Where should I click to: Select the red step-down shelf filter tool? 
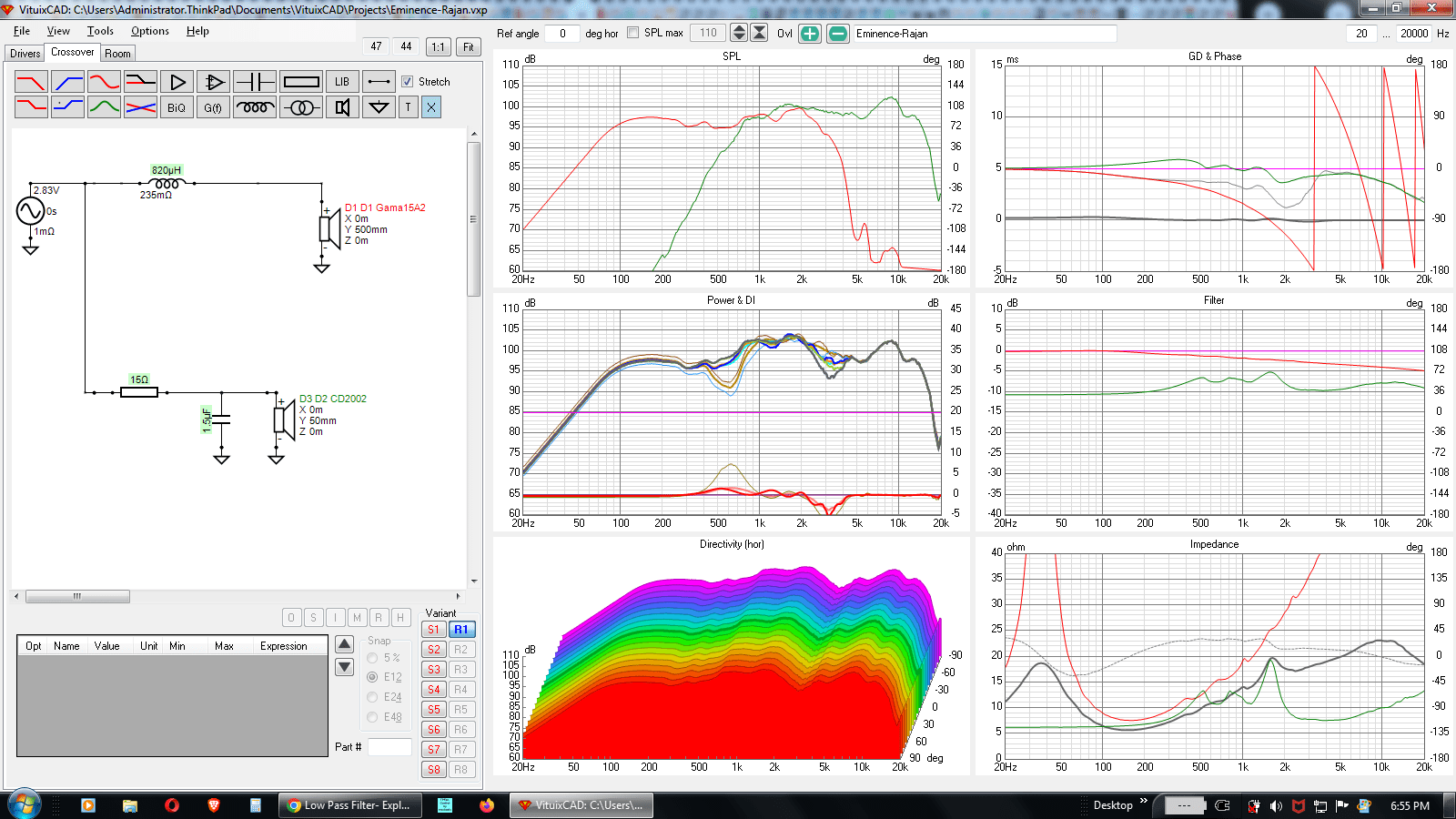(x=32, y=107)
